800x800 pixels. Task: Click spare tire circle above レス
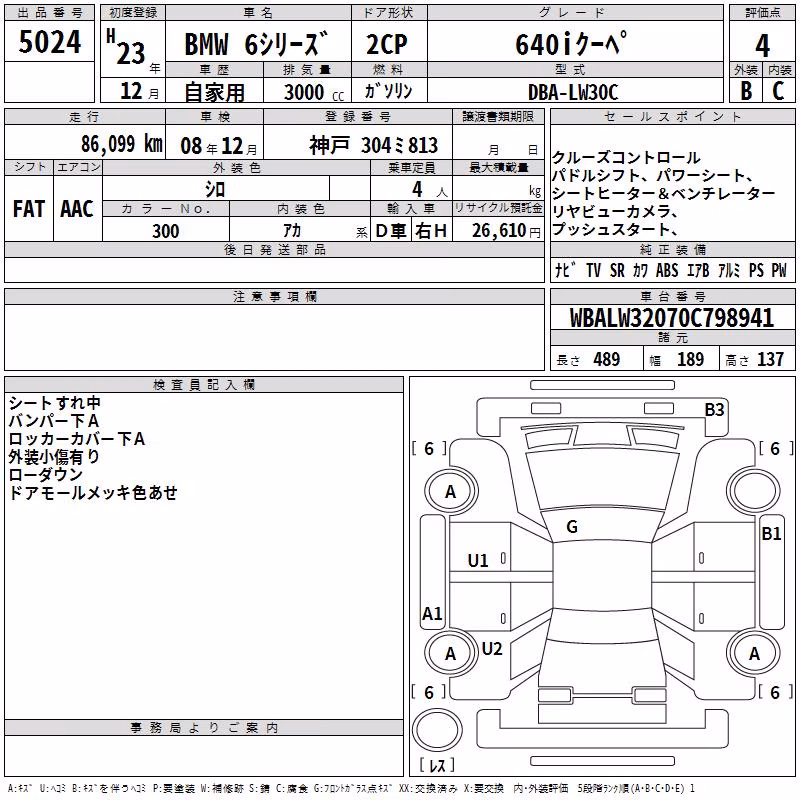coord(437,730)
